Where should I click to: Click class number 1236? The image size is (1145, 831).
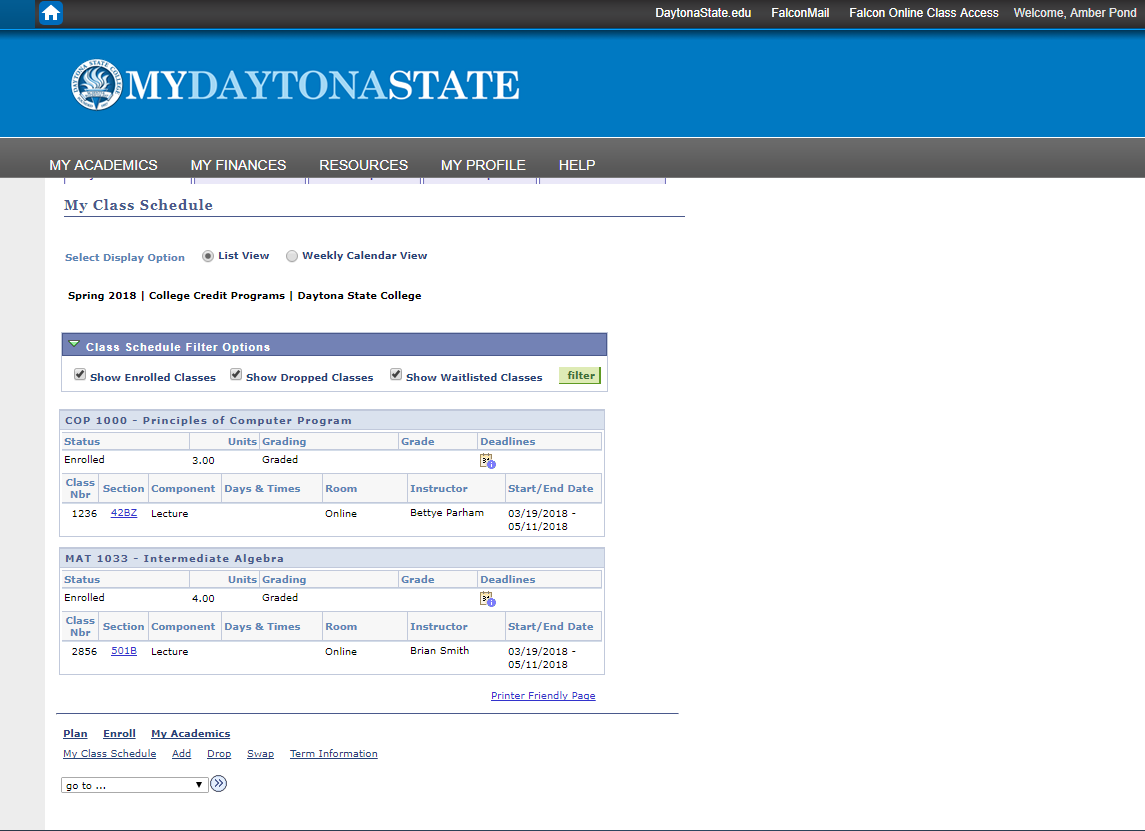[84, 513]
